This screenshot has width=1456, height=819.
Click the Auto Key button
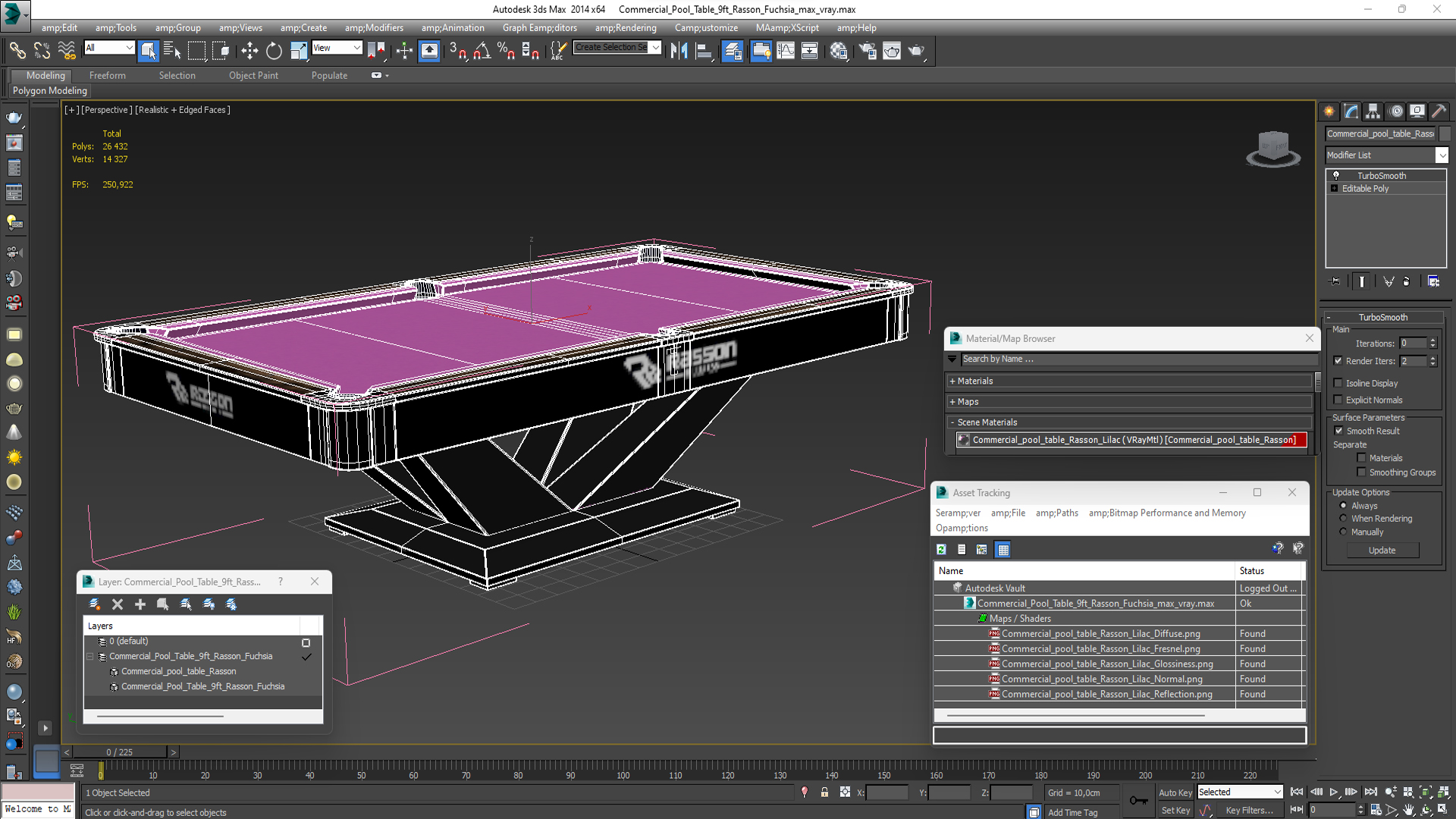click(x=1175, y=792)
